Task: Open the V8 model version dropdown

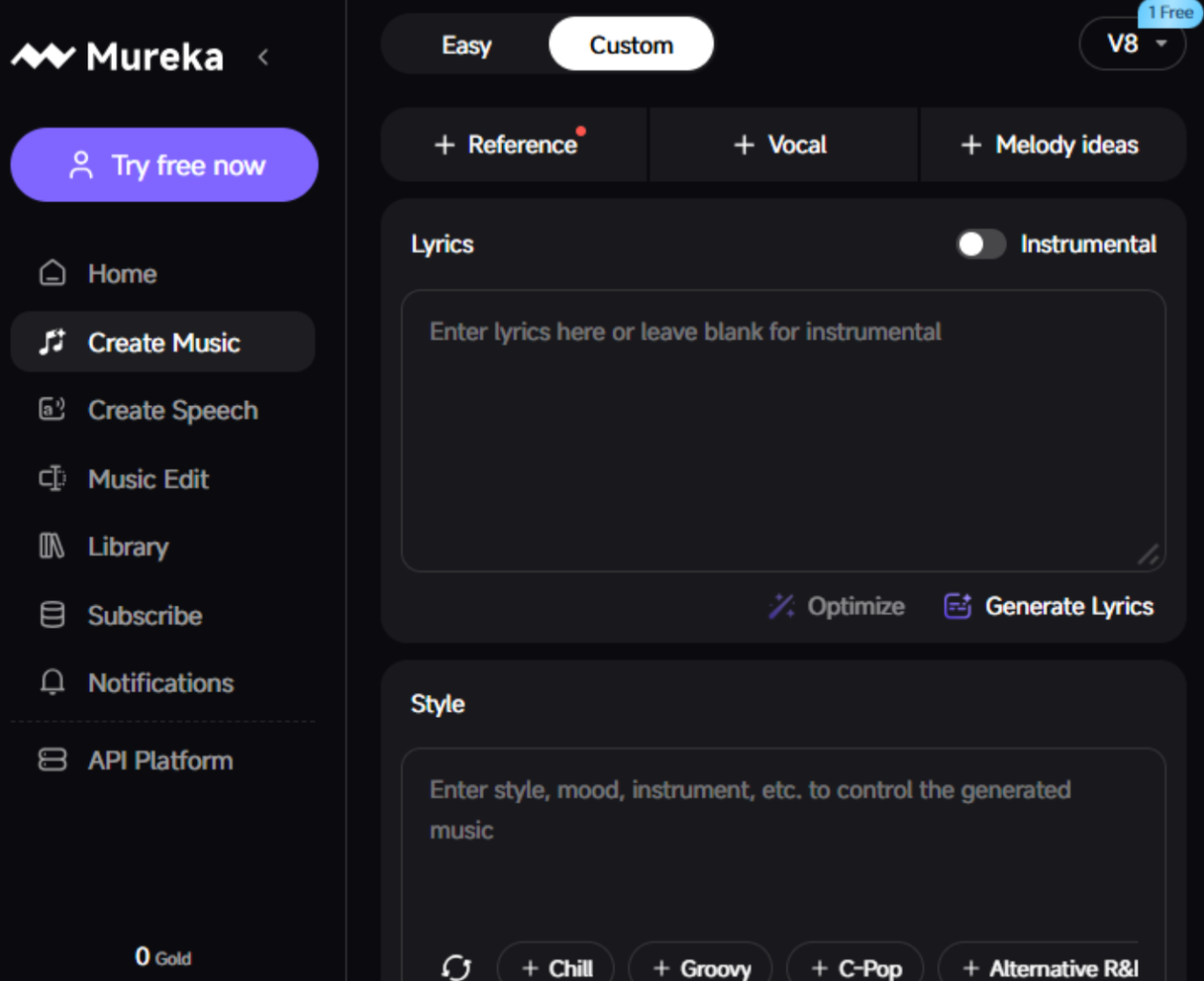Action: coord(1133,44)
